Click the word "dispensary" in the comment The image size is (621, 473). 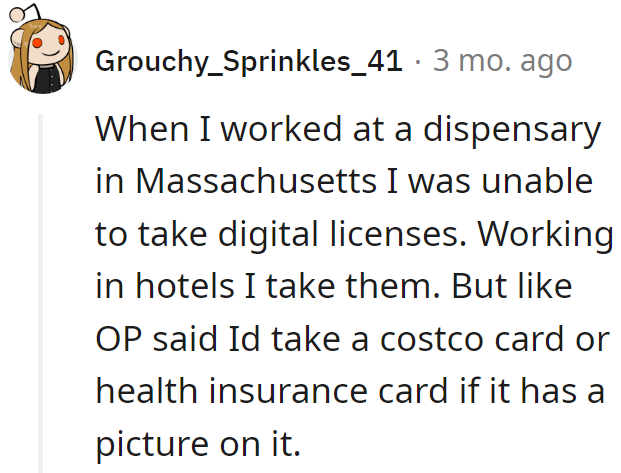tap(512, 130)
